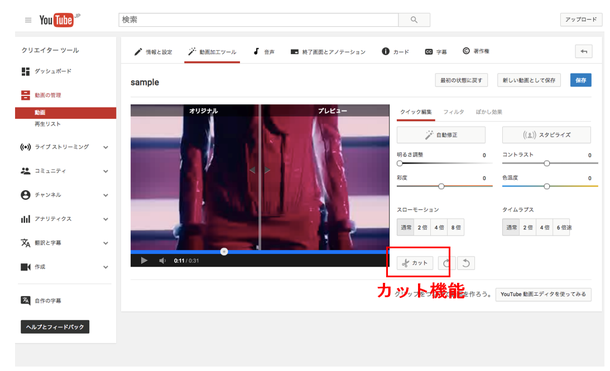This screenshot has height=371, width=610.
Task: Select スローモーション 8倍 speed
Action: [456, 228]
